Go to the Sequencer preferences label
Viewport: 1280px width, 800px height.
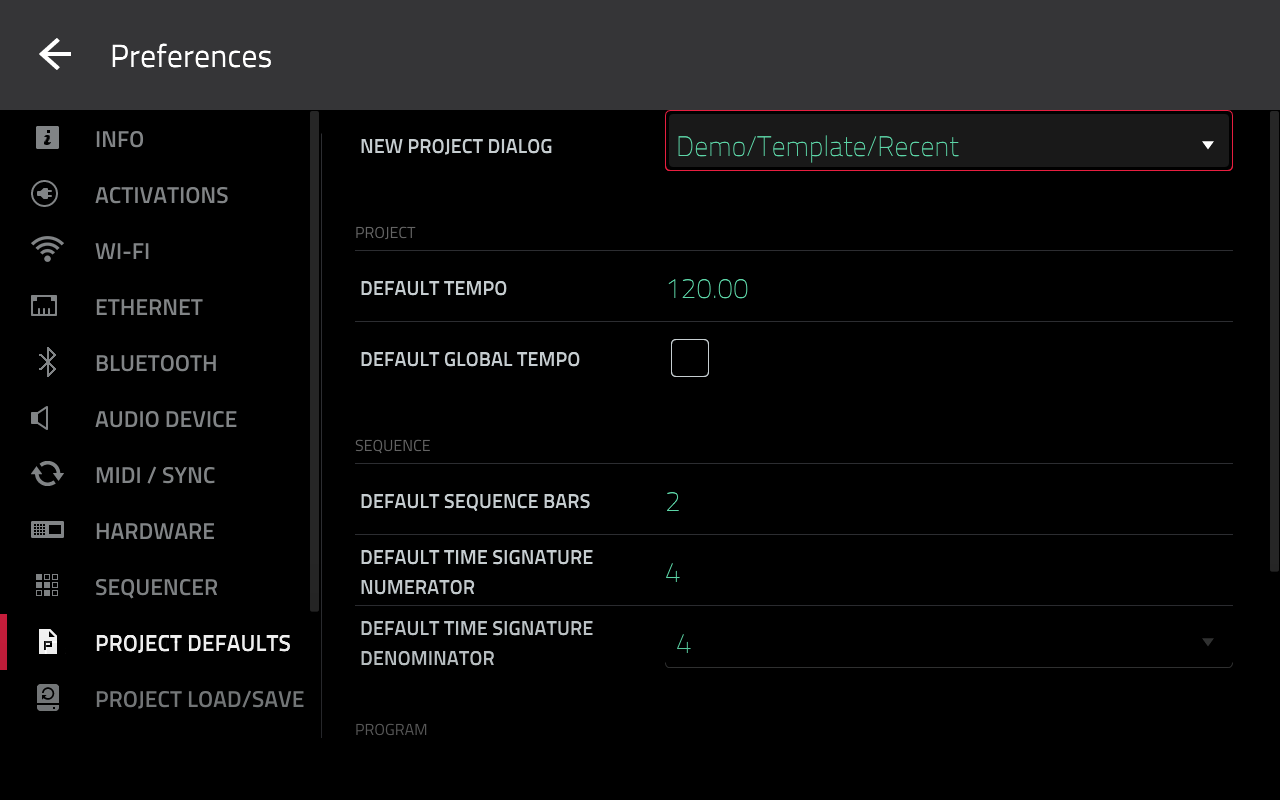156,587
